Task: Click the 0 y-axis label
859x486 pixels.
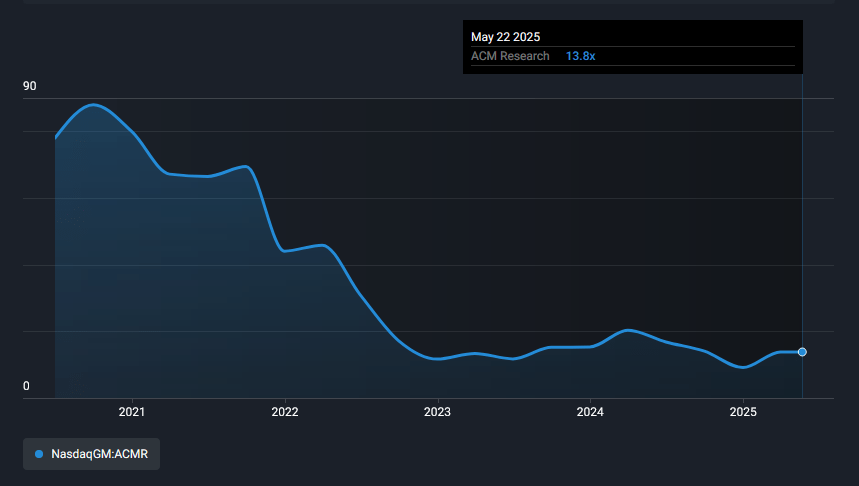Action: coord(26,386)
